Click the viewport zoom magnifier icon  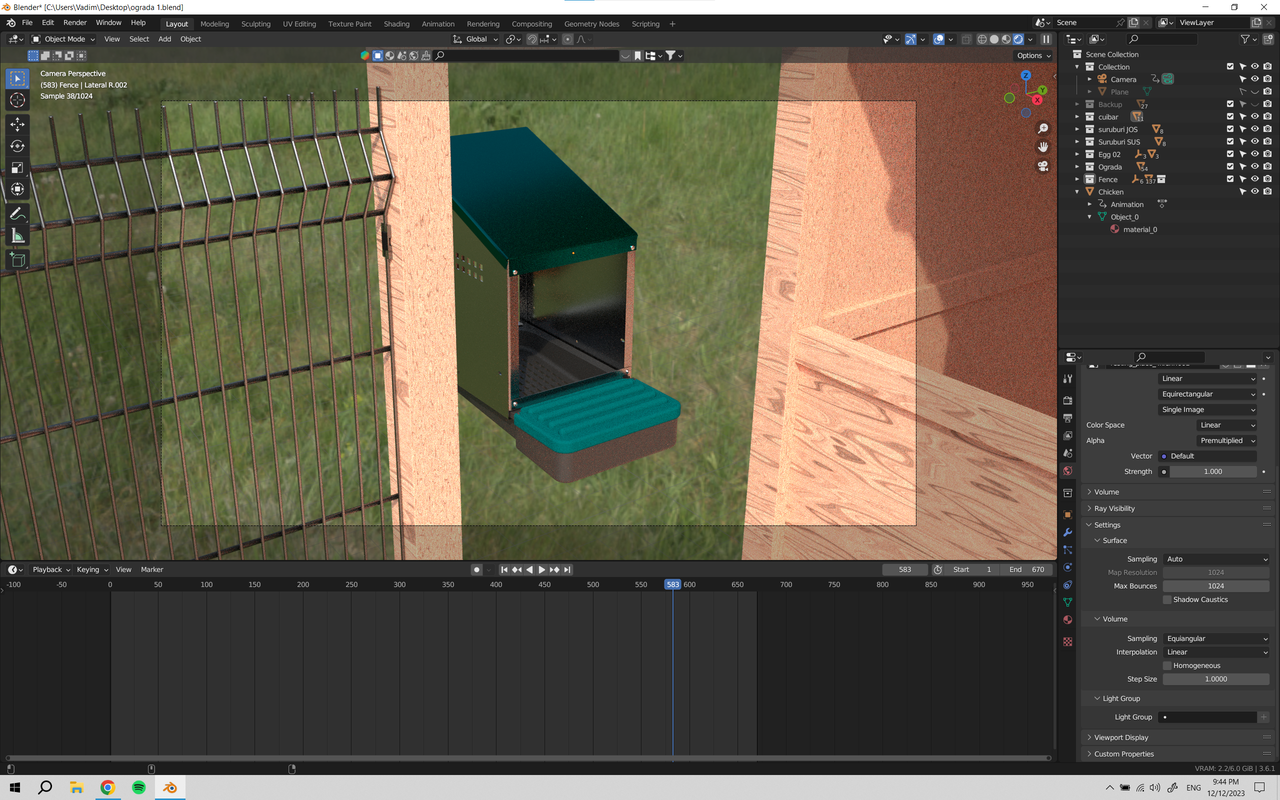click(x=1043, y=128)
